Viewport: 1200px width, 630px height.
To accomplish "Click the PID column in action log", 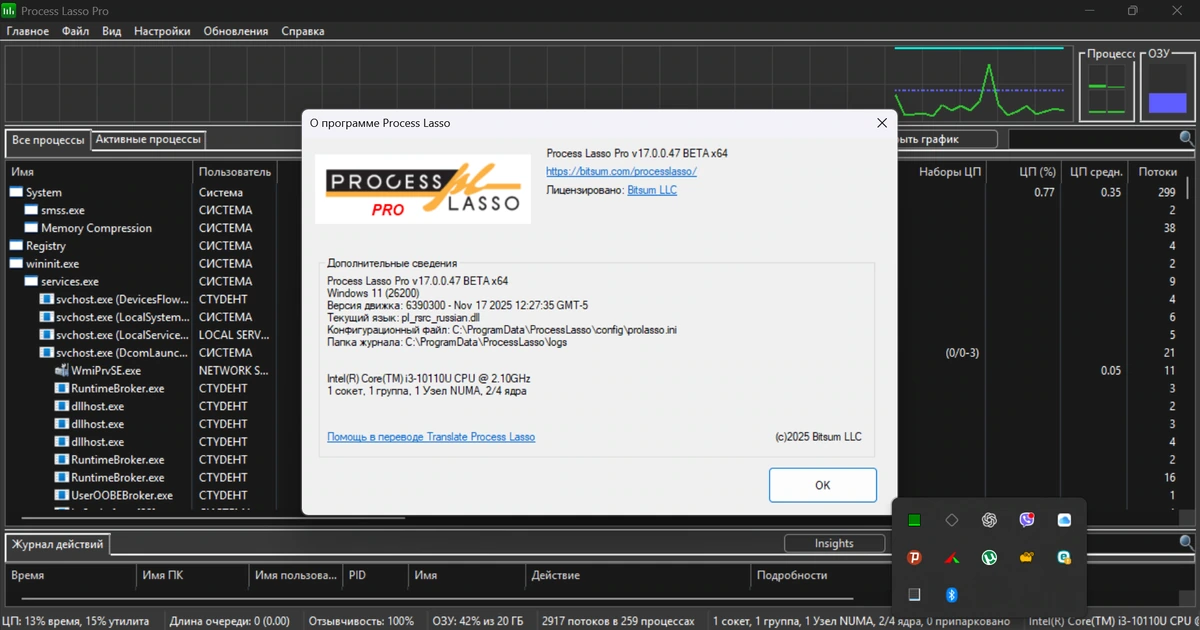I will point(375,575).
